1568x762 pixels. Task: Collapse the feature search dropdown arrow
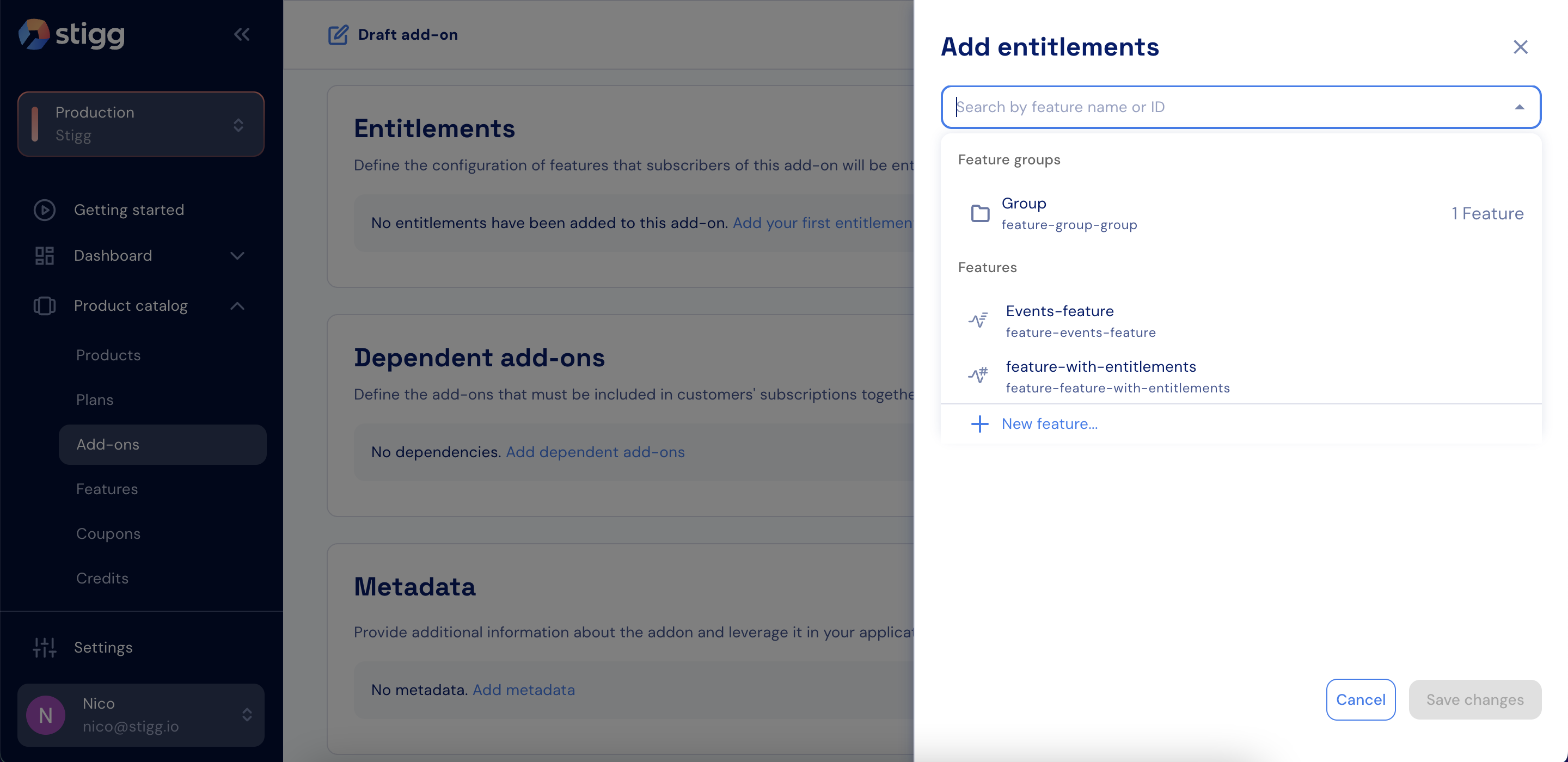coord(1520,107)
